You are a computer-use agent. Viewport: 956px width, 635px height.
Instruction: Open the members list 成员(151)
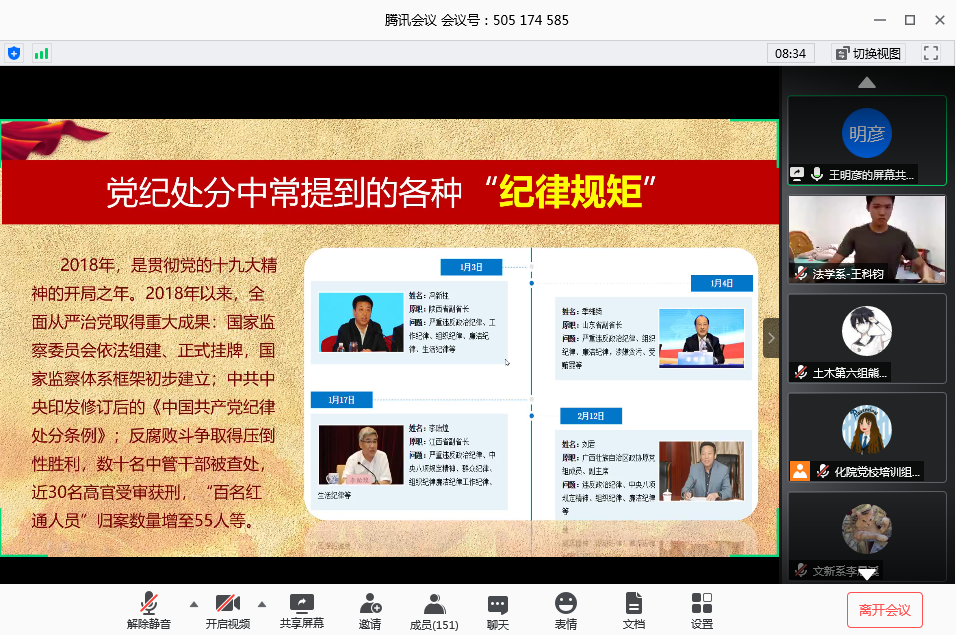coord(434,610)
